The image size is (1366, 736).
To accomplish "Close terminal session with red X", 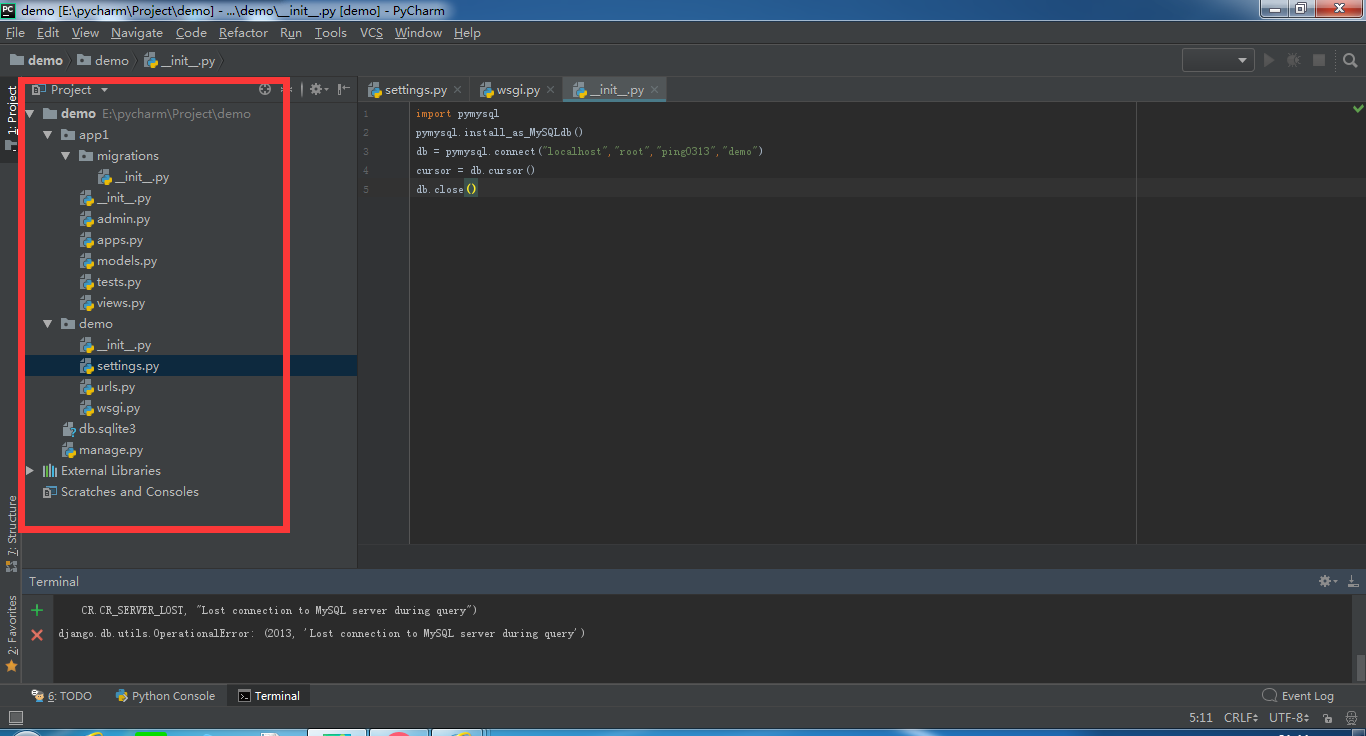I will tap(37, 634).
